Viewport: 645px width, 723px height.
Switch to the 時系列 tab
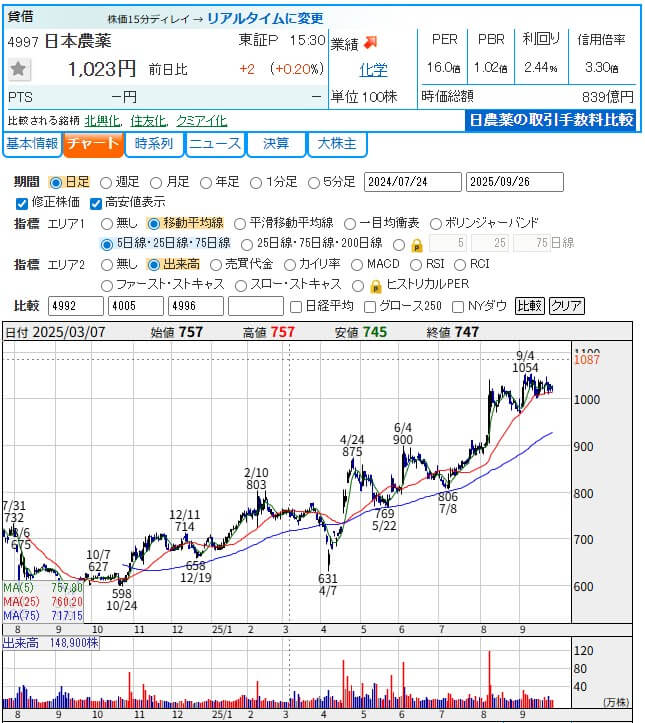(154, 144)
